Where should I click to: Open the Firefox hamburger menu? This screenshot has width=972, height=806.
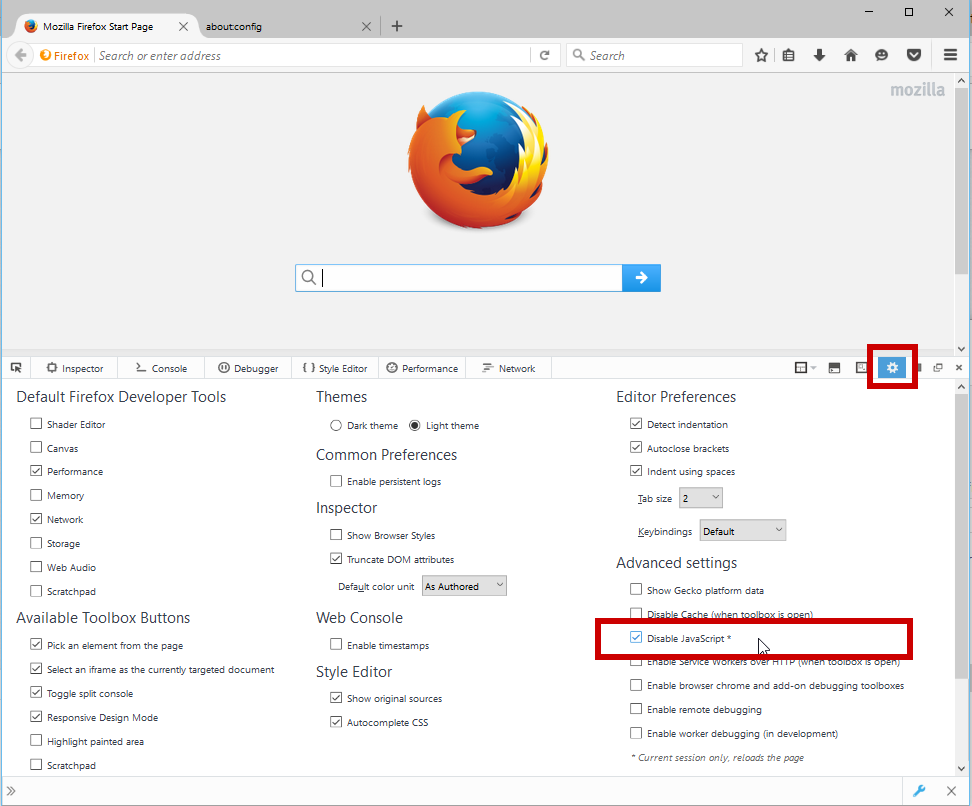tap(950, 55)
